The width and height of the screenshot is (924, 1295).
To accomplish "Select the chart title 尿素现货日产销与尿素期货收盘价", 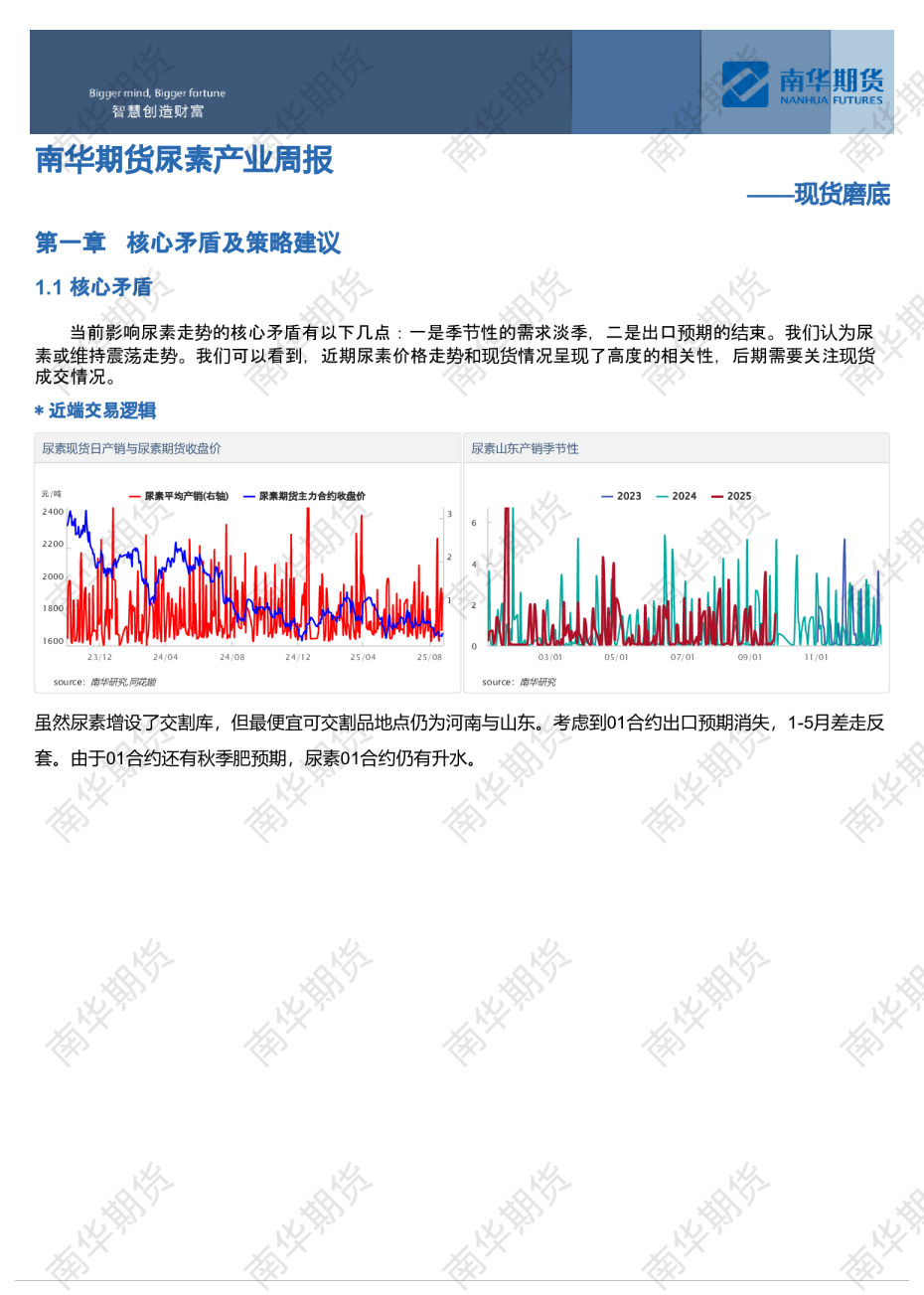I will point(131,449).
